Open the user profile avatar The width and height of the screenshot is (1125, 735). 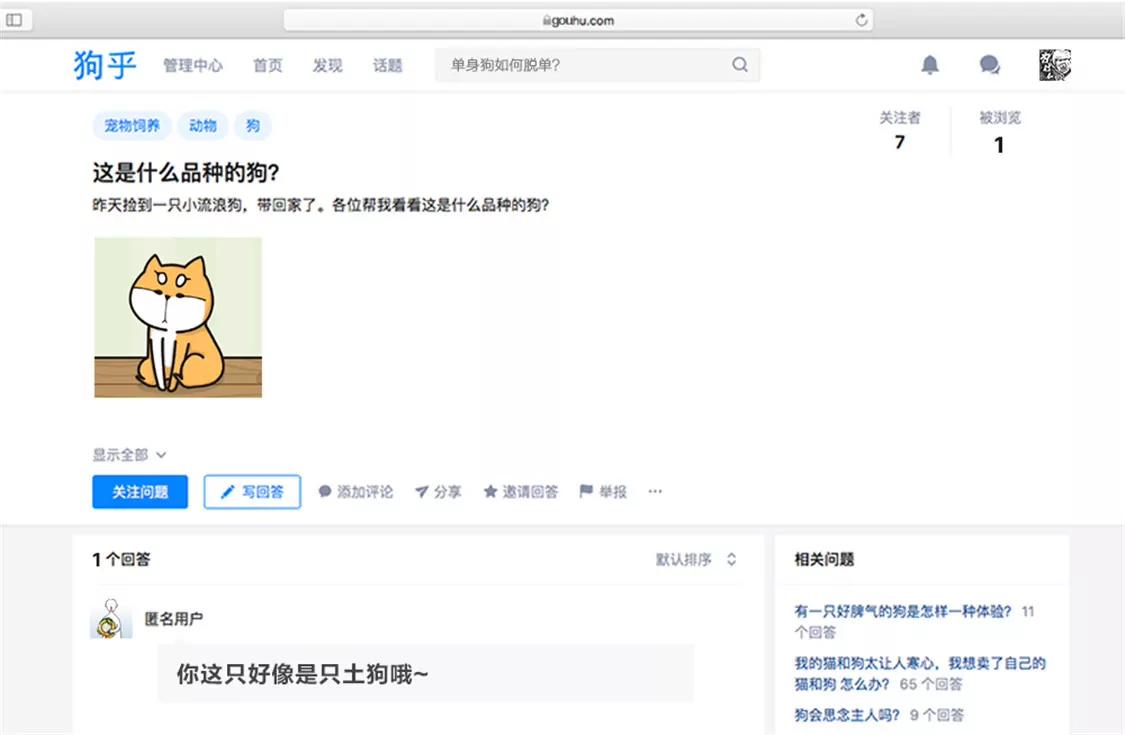tap(1054, 65)
